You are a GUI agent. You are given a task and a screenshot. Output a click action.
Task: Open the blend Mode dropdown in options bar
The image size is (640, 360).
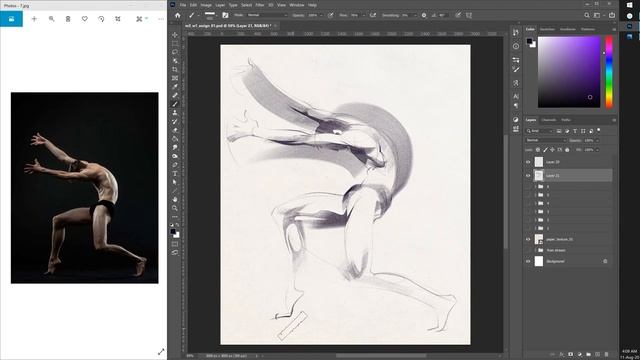point(267,15)
